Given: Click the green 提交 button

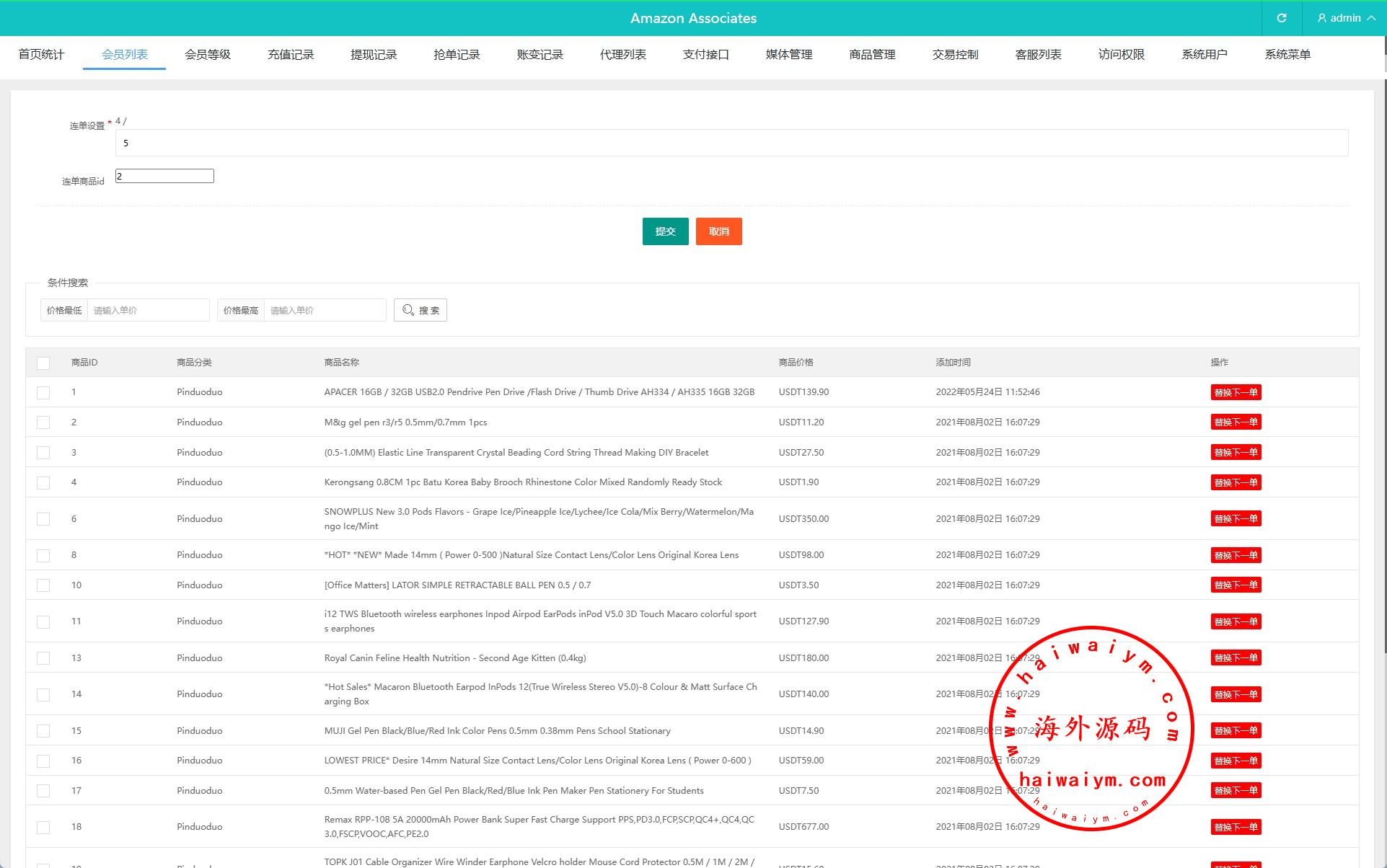Looking at the screenshot, I should click(x=665, y=231).
